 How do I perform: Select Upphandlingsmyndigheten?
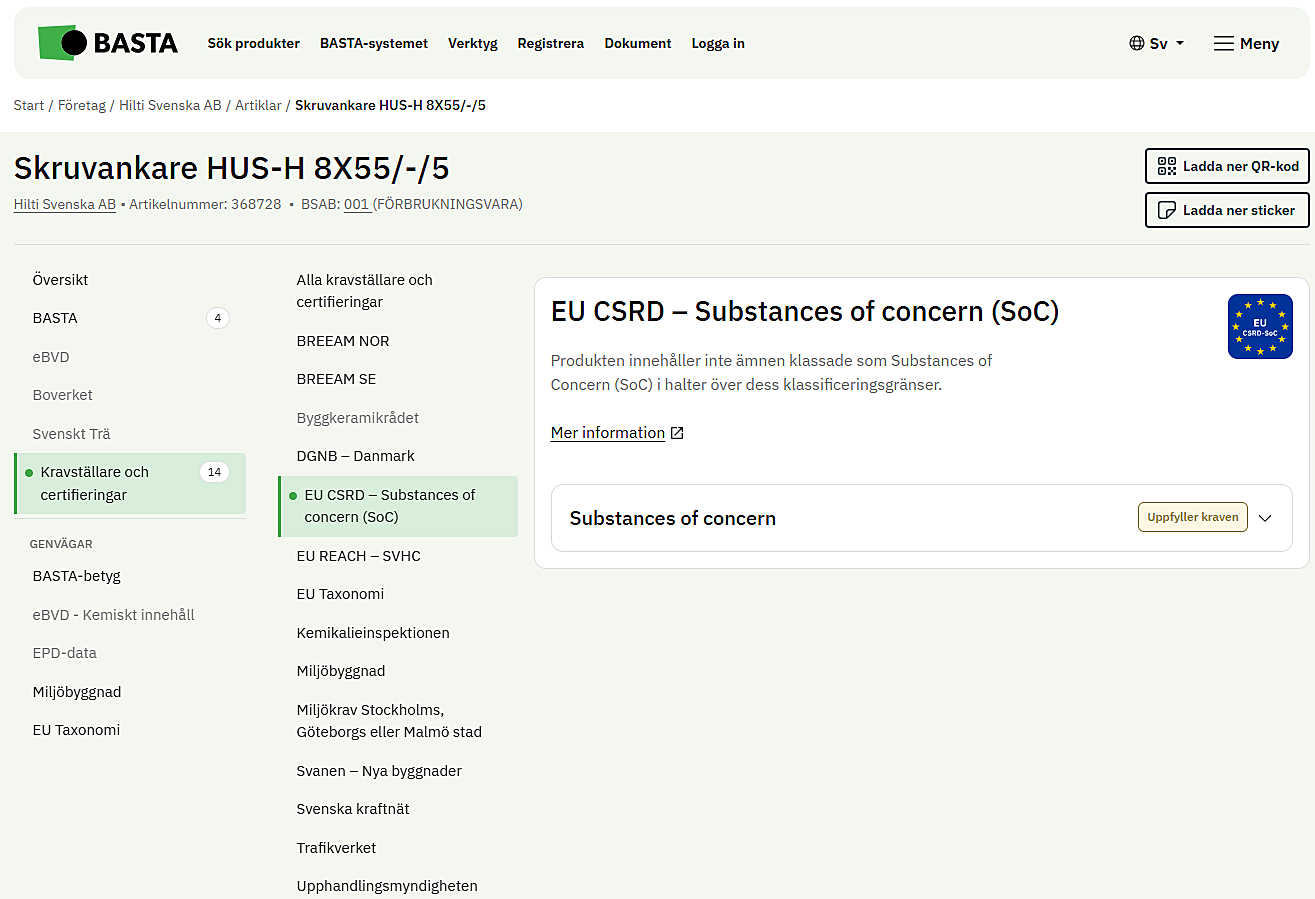(398, 886)
